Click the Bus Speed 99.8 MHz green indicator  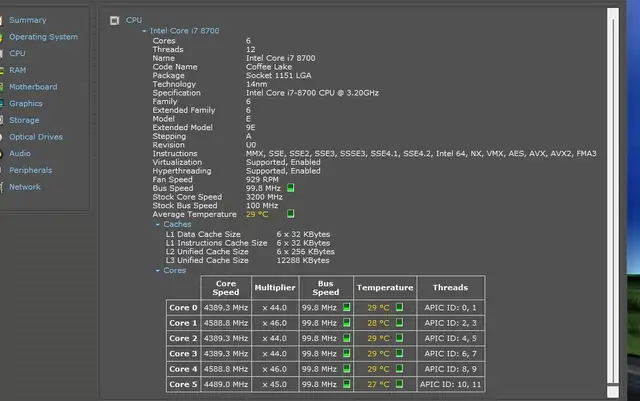tap(291, 188)
